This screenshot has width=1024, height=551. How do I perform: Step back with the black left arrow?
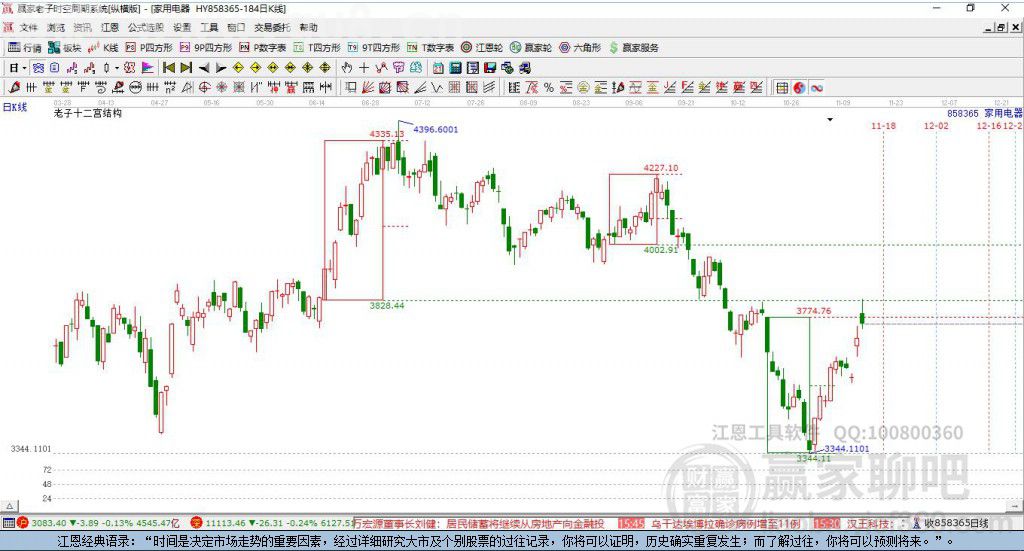click(204, 68)
